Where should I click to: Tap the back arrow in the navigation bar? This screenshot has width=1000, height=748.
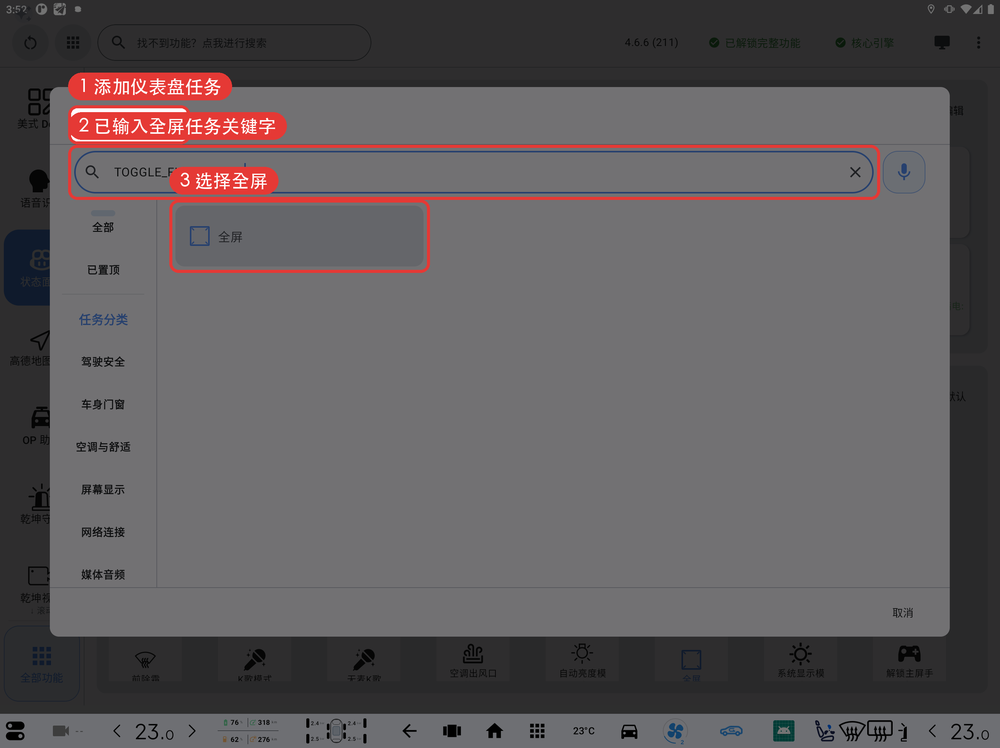pos(409,731)
